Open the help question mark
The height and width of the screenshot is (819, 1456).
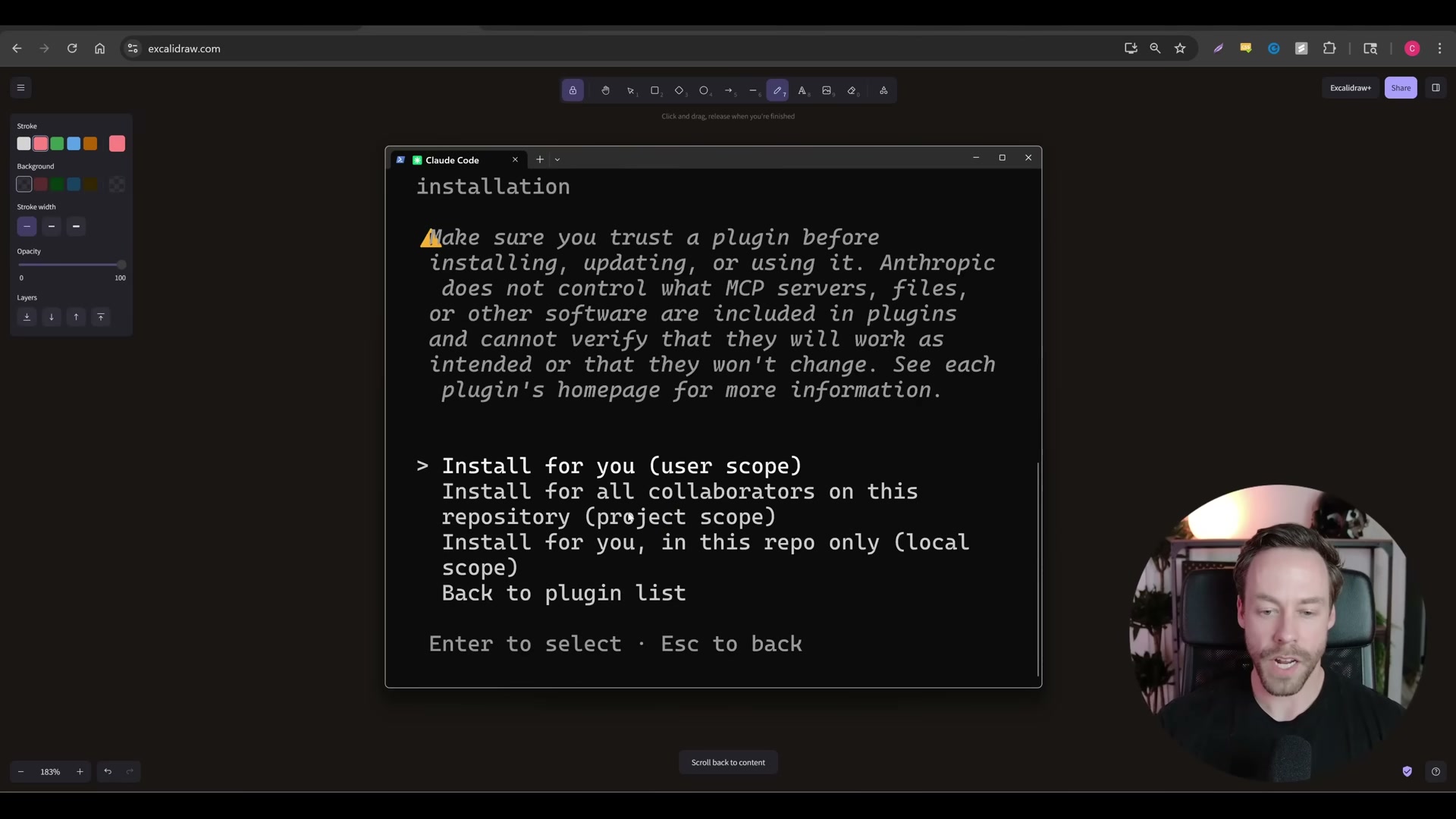coord(1436,772)
